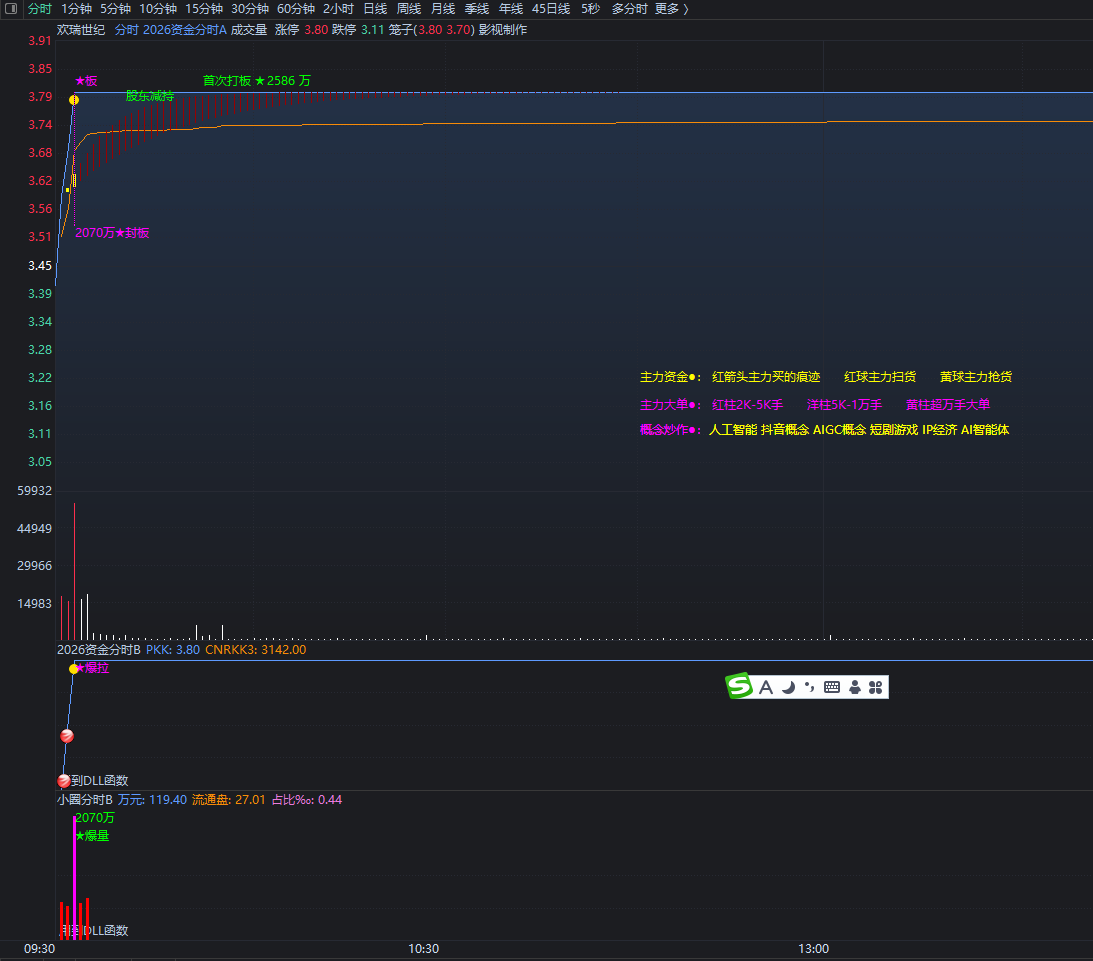Viewport: 1093px width, 961px height.
Task: Switch to the 5秒 chart tab
Action: point(590,9)
